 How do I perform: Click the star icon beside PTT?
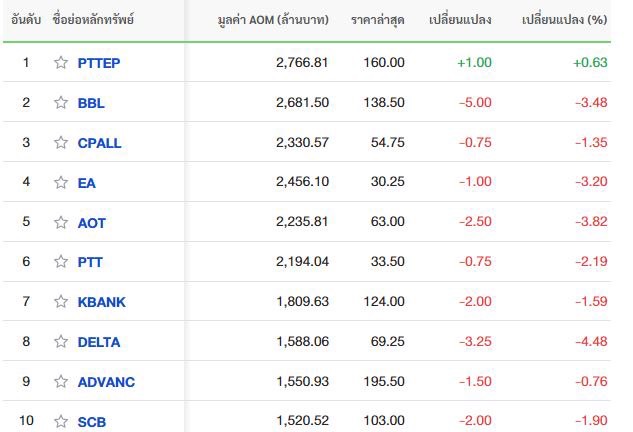click(61, 262)
